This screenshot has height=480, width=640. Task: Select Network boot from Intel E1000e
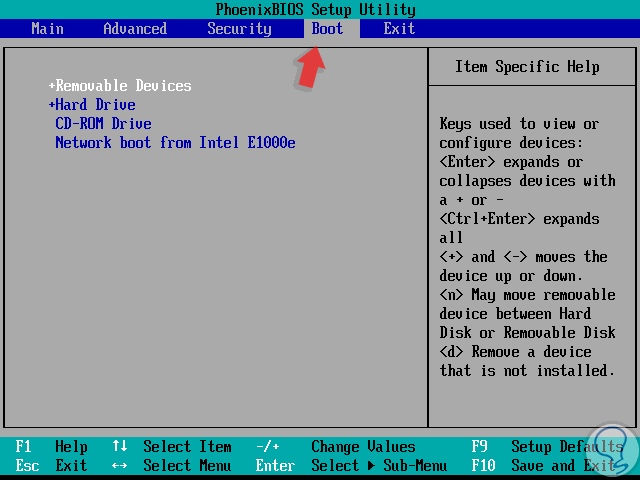pos(176,142)
